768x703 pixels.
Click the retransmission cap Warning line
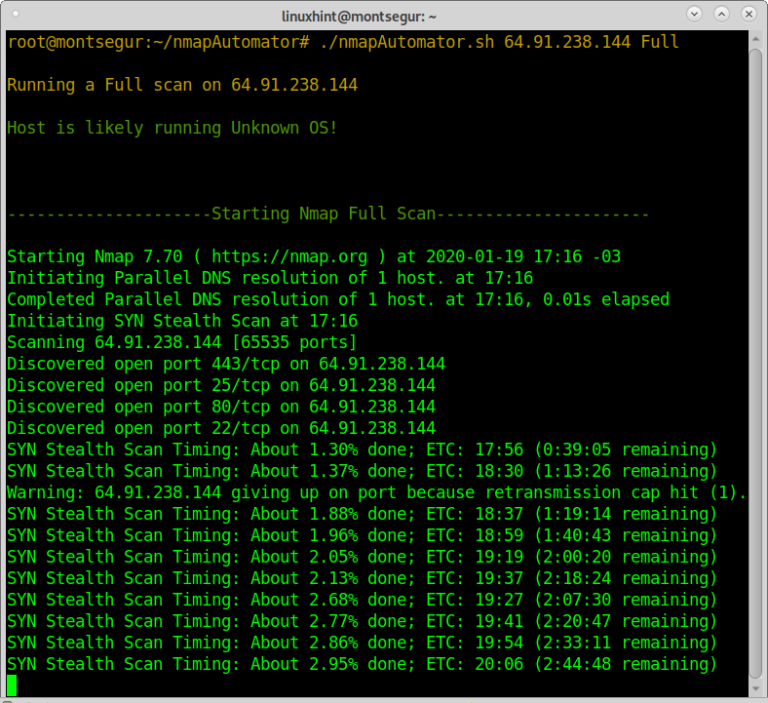tap(377, 492)
